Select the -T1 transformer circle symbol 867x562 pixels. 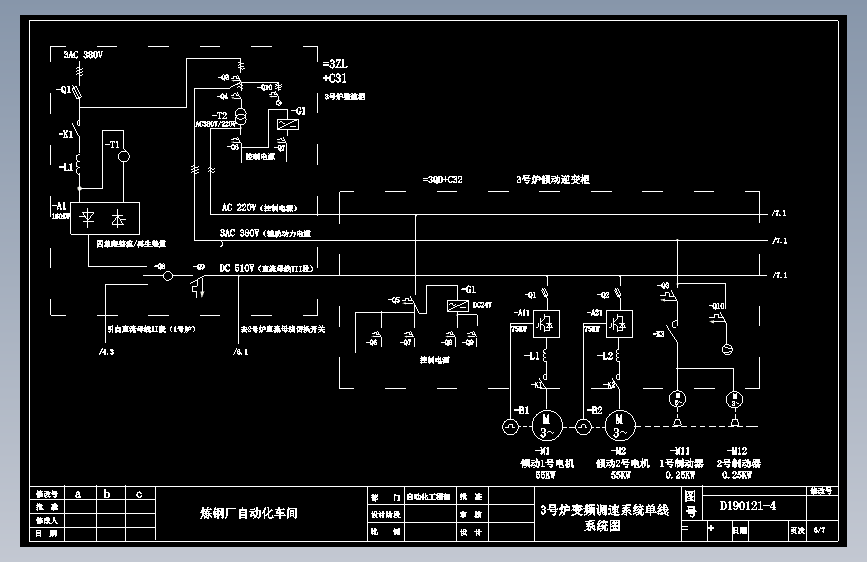point(124,157)
